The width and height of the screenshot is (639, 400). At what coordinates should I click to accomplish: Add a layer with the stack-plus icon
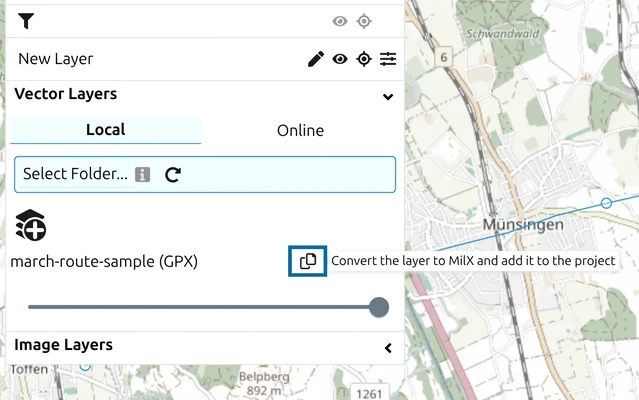[x=31, y=225]
